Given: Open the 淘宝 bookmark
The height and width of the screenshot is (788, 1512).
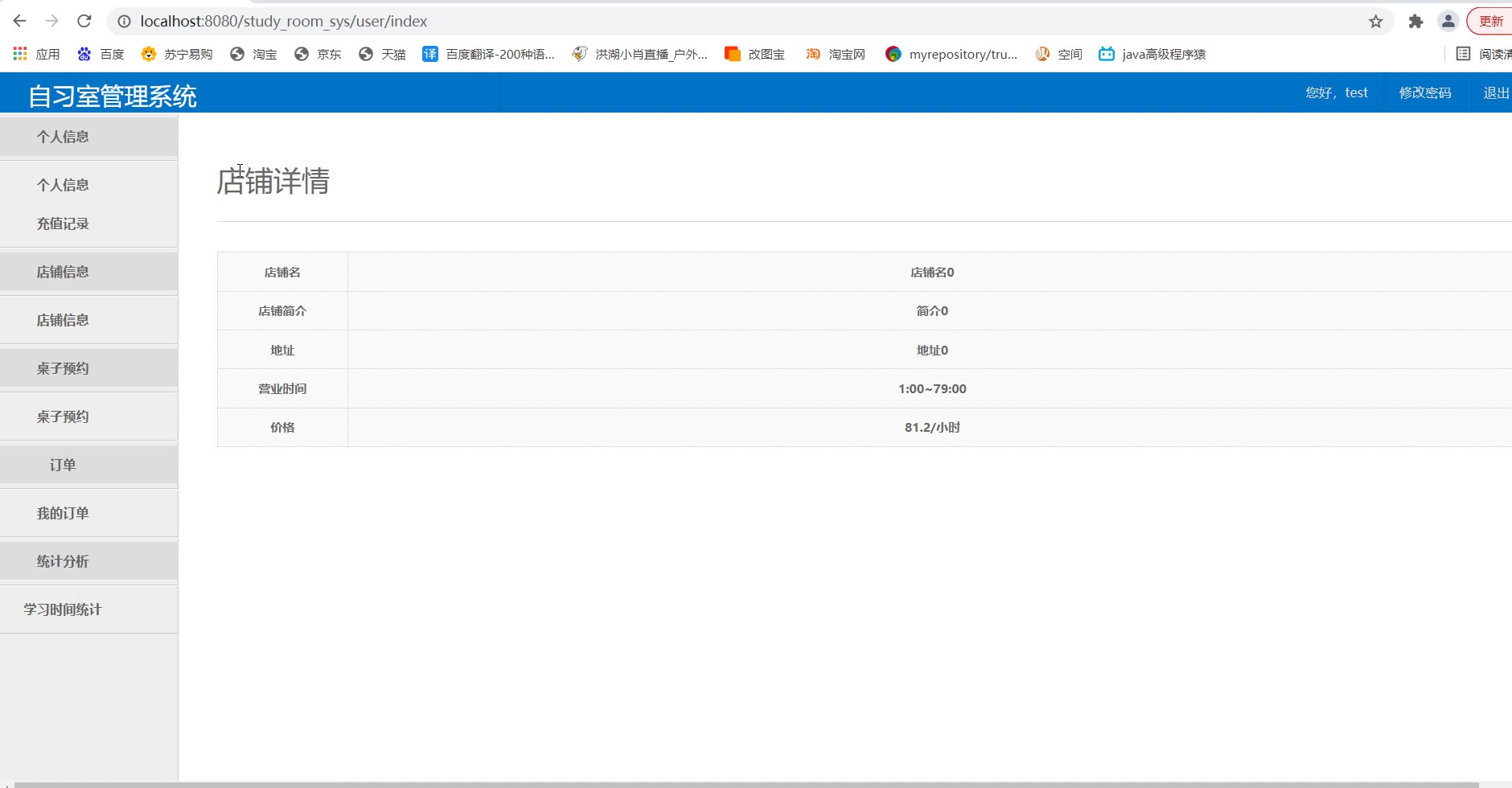Looking at the screenshot, I should click(x=253, y=54).
